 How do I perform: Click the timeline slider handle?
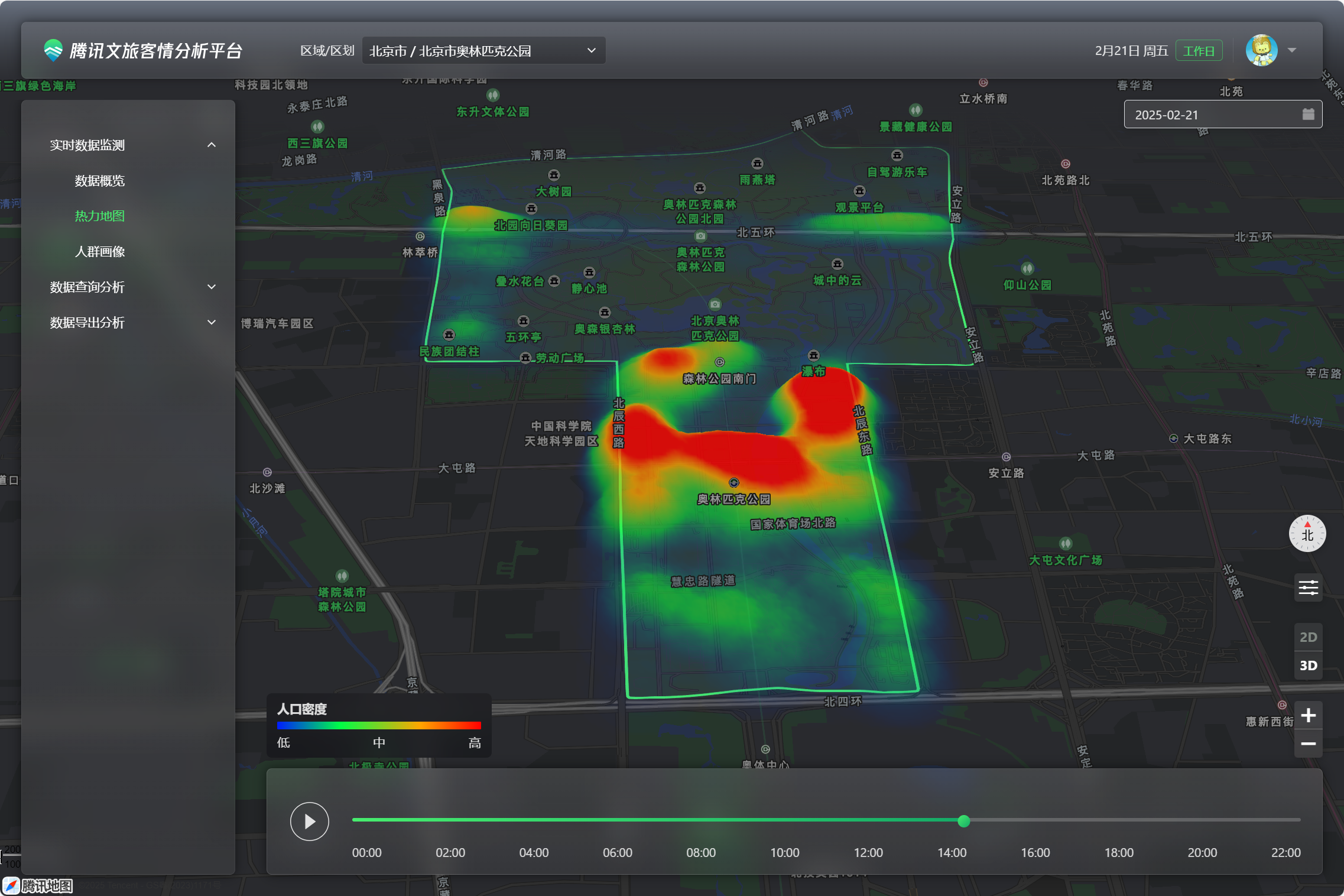[963, 820]
